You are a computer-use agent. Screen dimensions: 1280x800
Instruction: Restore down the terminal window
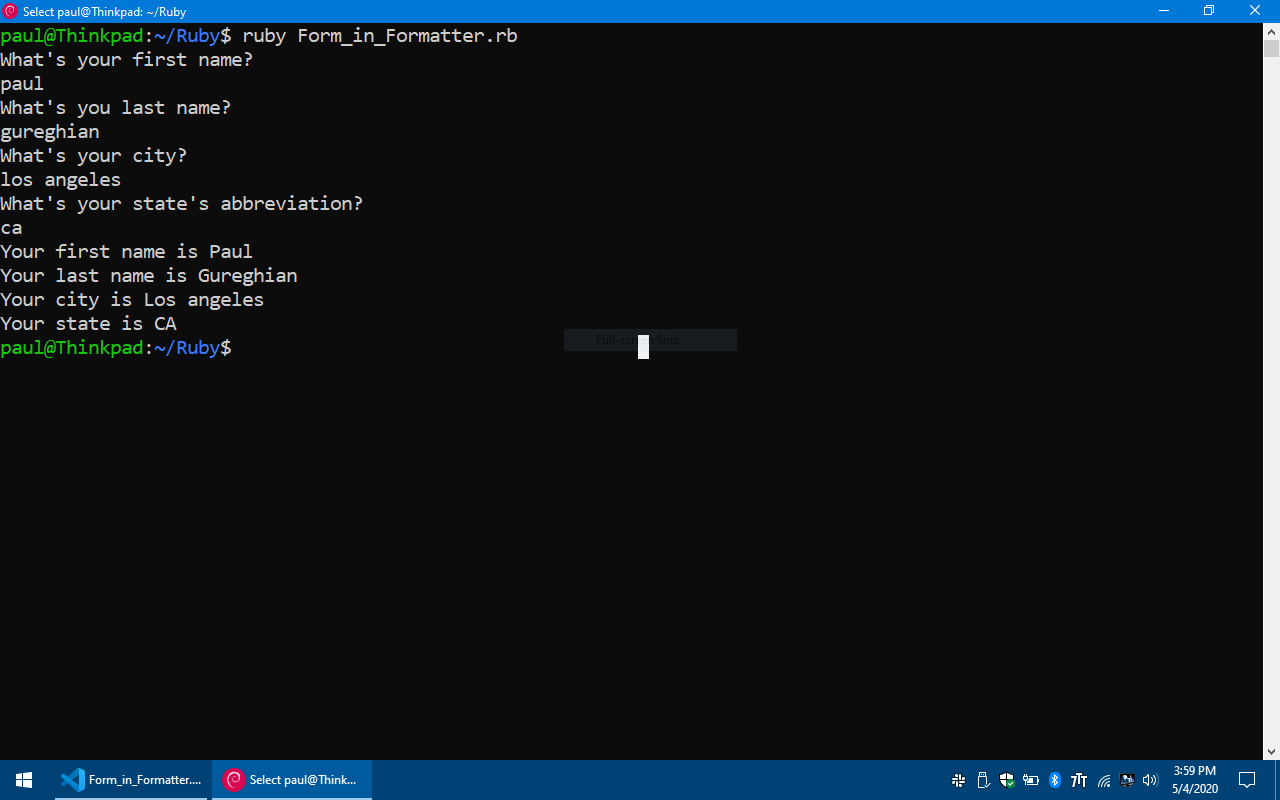[x=1209, y=11]
